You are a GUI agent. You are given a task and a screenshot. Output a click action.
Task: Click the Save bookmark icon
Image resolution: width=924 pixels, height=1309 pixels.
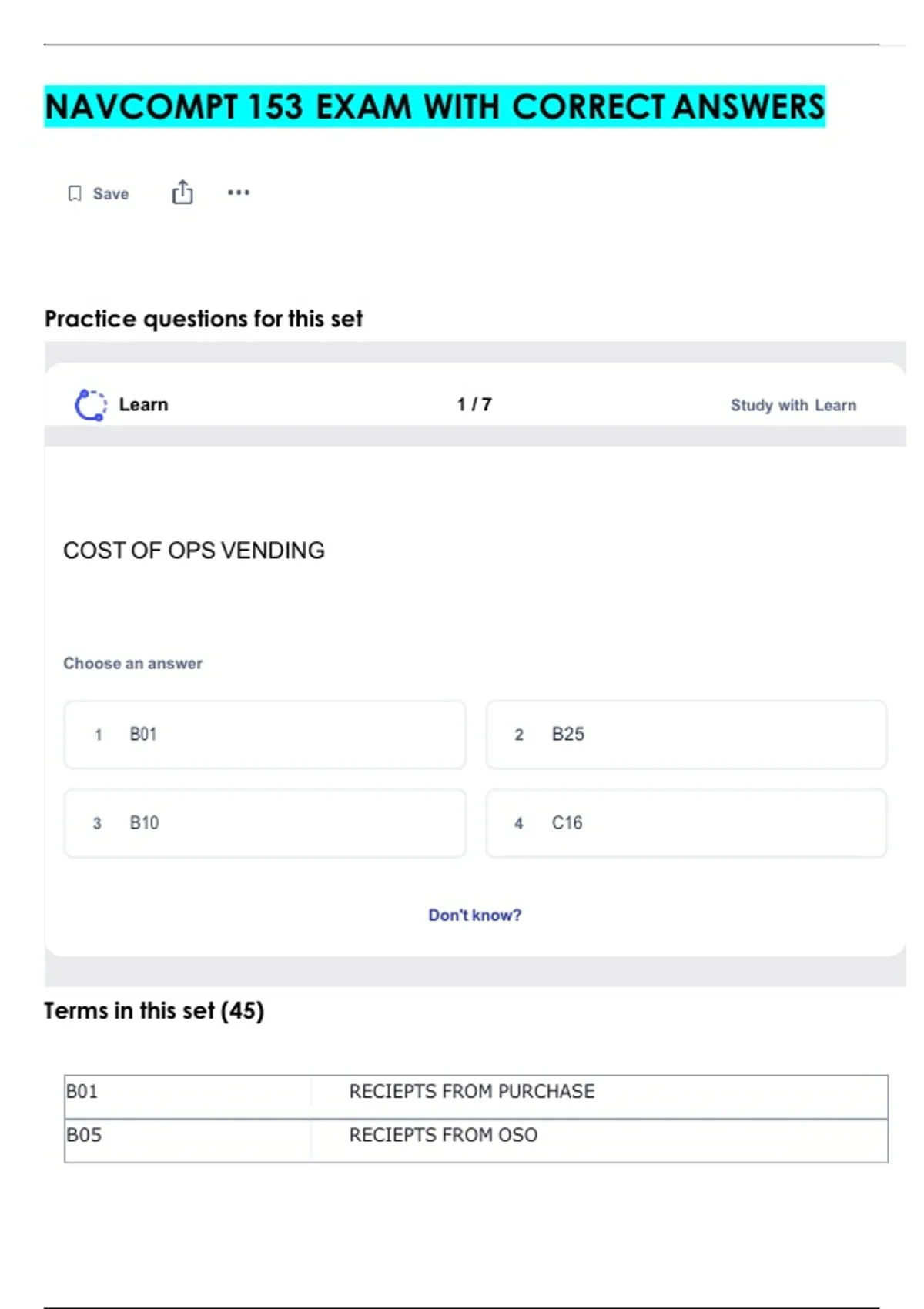pyautogui.click(x=75, y=193)
